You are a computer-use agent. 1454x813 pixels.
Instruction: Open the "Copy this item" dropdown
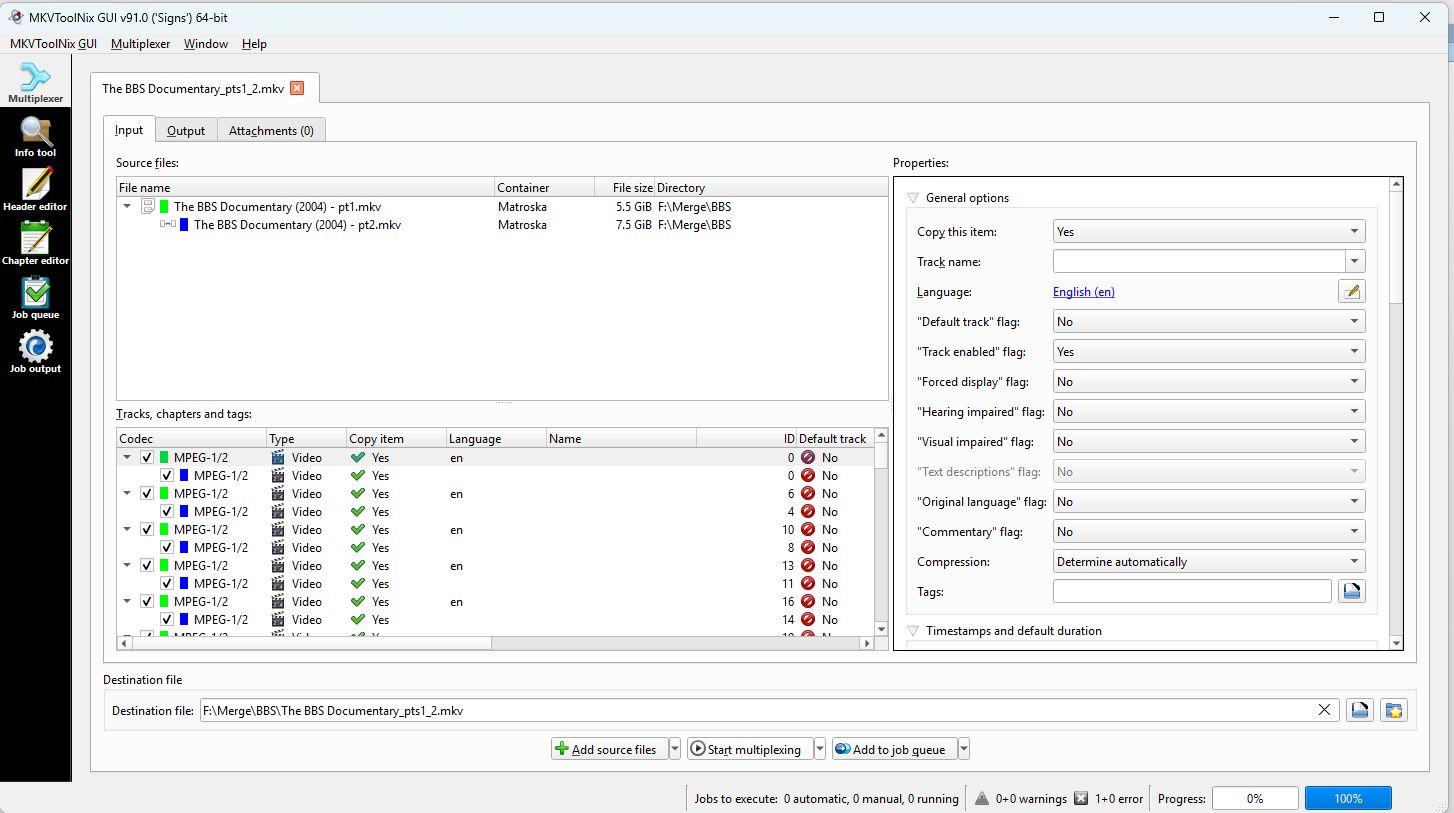click(1208, 232)
